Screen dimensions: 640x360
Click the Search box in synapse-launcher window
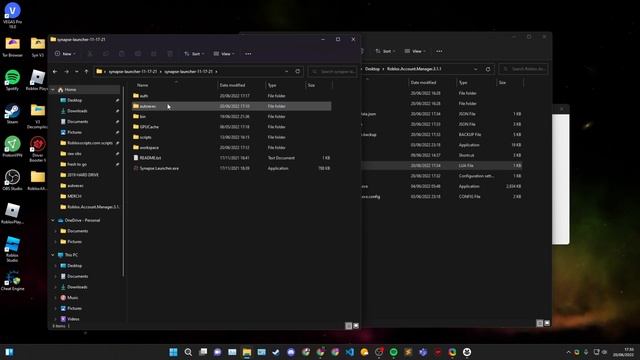point(333,71)
